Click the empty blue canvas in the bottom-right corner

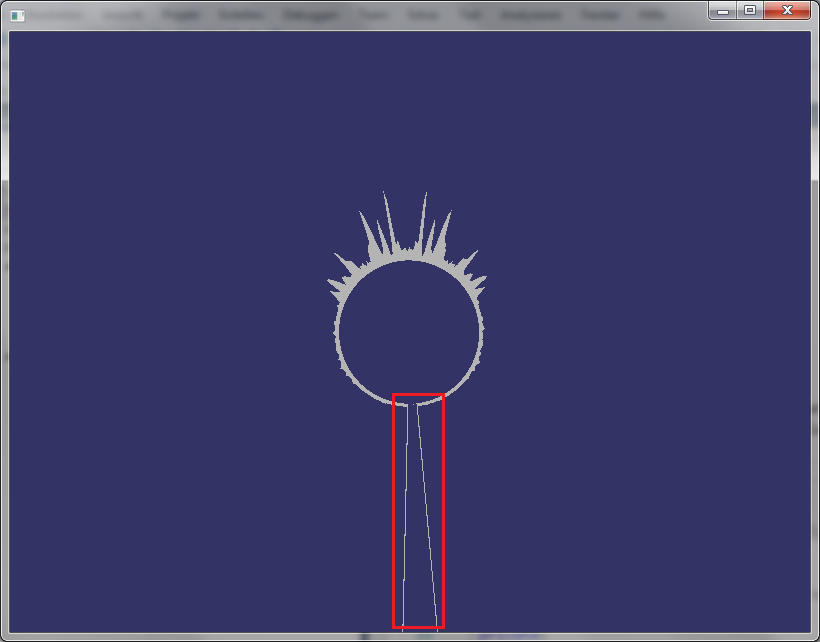coord(760,590)
